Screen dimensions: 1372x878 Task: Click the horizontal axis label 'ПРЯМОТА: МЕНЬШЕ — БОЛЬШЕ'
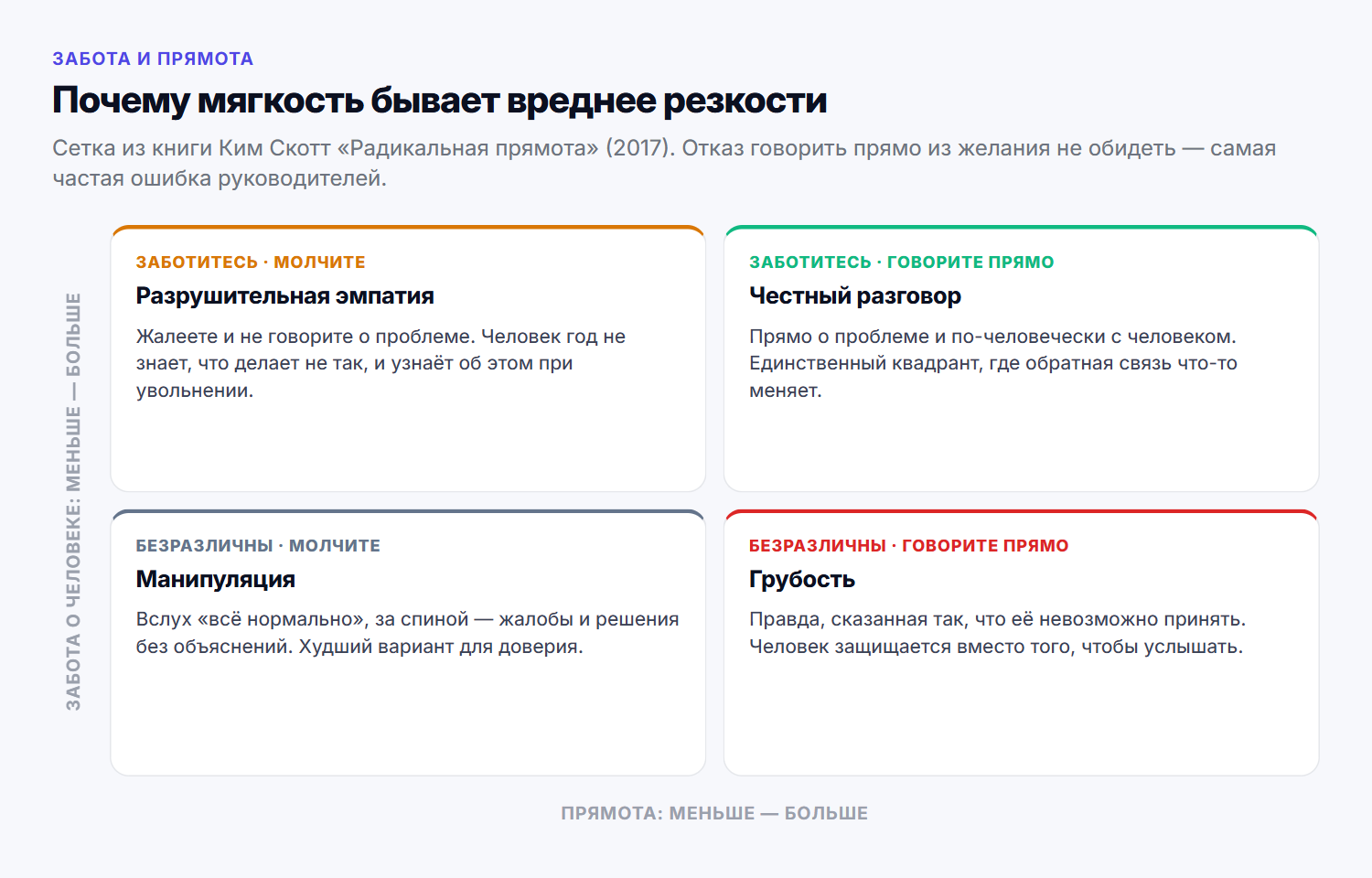pos(714,813)
